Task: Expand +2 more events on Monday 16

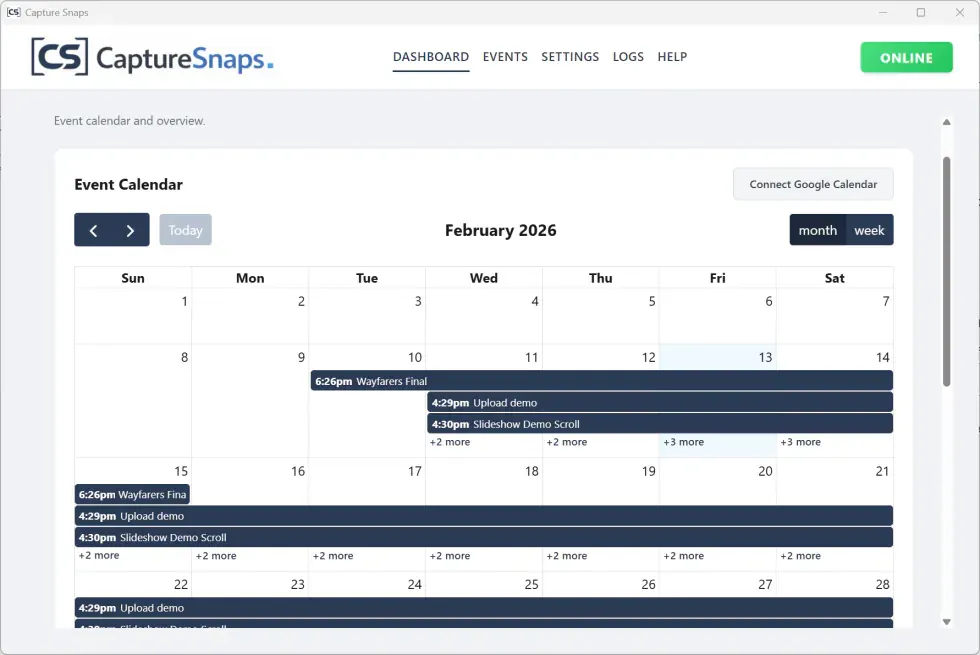Action: click(216, 556)
